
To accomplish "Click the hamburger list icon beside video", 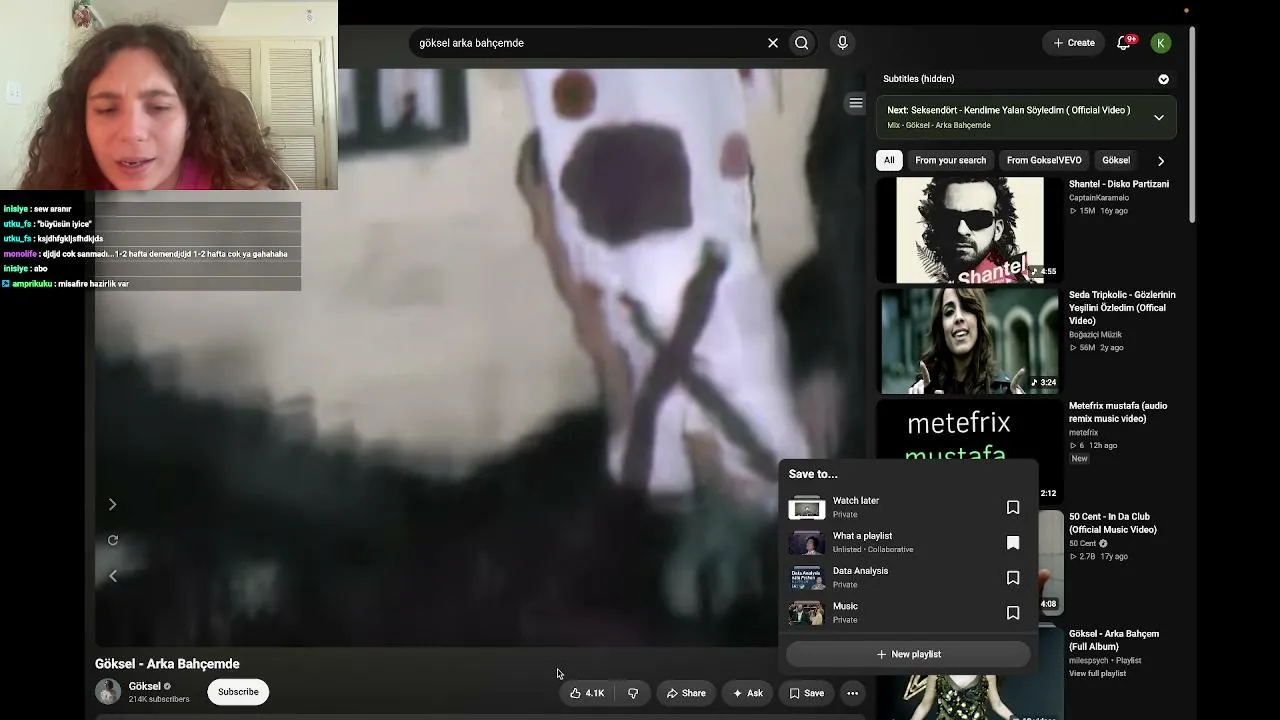I will (x=855, y=103).
